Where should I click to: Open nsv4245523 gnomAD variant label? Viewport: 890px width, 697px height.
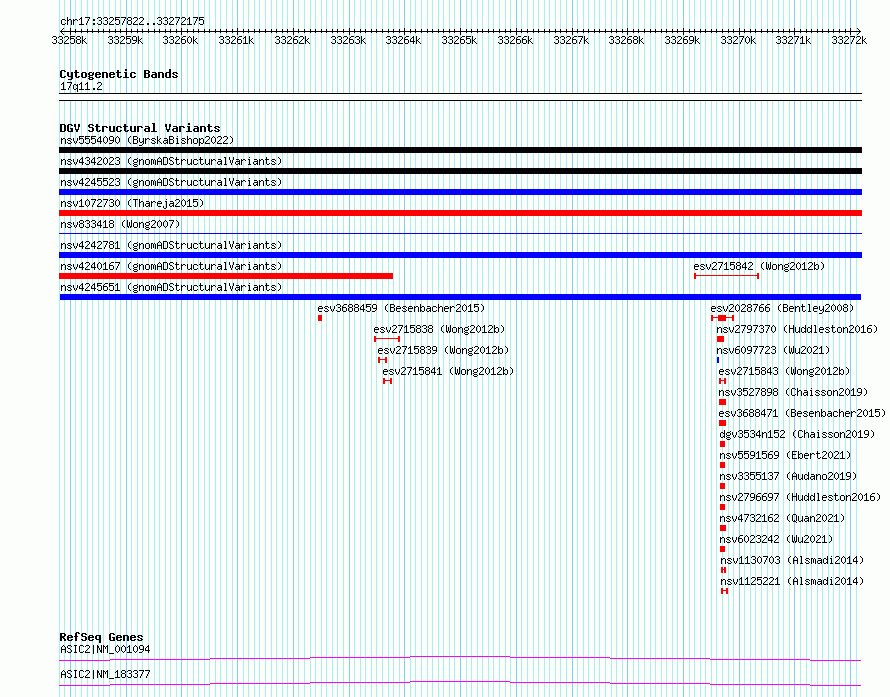click(x=171, y=182)
